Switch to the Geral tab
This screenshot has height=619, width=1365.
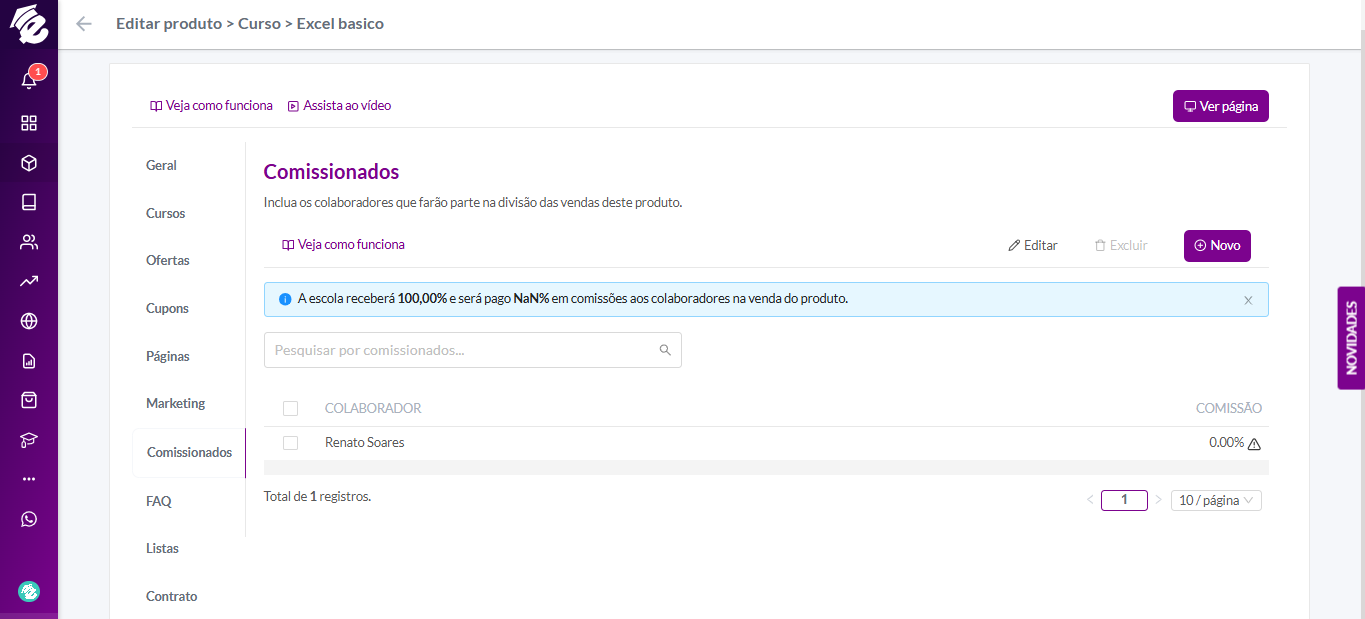point(161,165)
